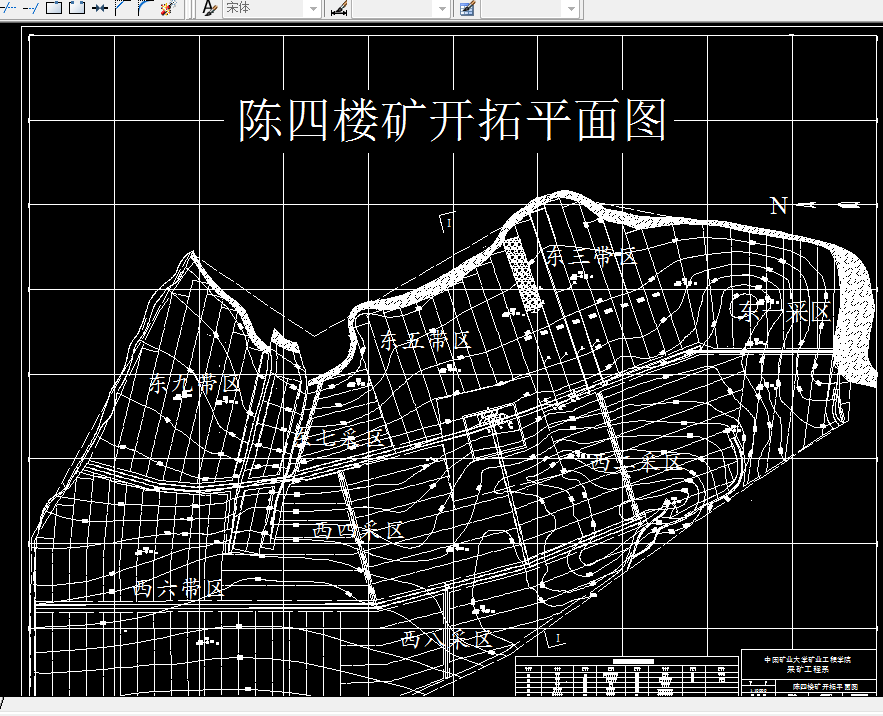Click the title block at bottom right
Viewport: 883px width, 716px height.
point(790,670)
